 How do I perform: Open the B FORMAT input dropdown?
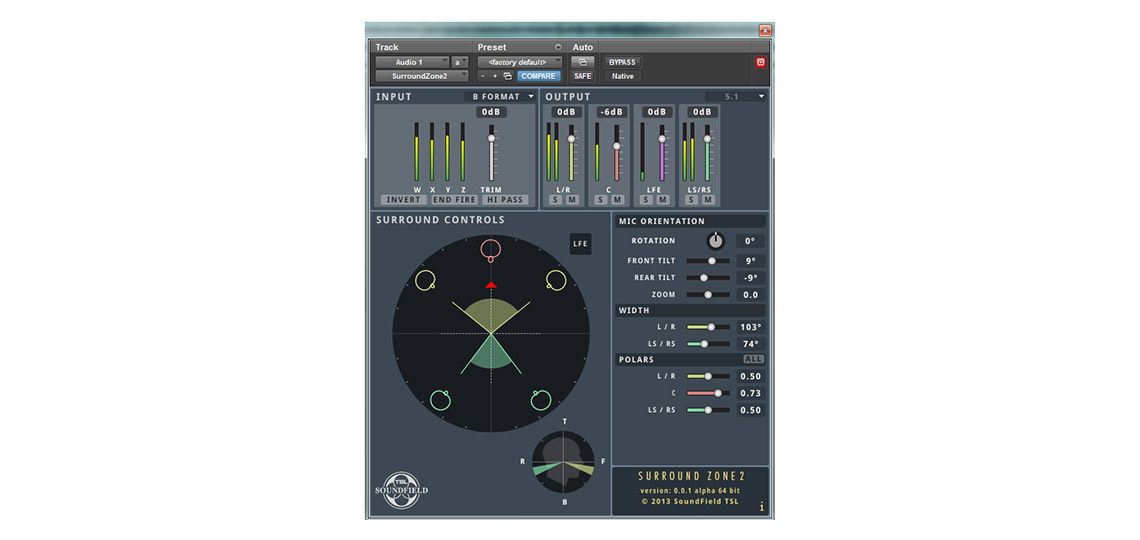pyautogui.click(x=502, y=96)
